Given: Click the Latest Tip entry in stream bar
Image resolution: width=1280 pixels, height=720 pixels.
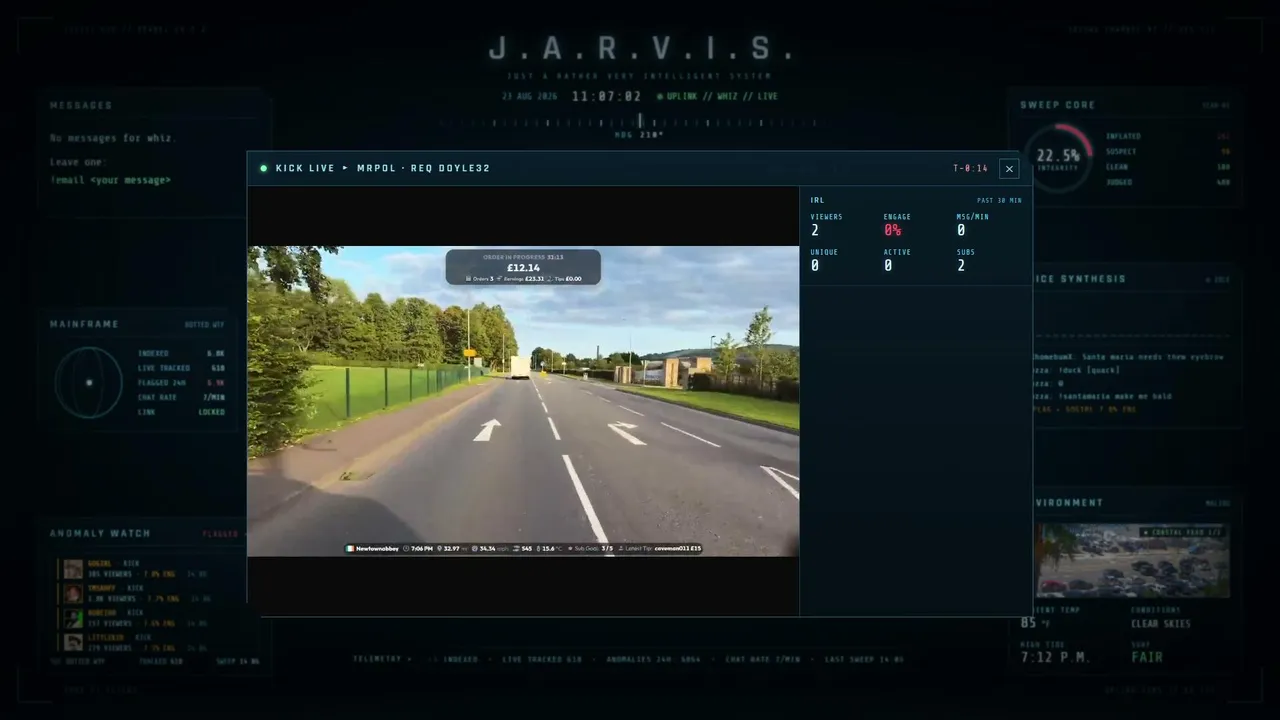Looking at the screenshot, I should click(660, 549).
